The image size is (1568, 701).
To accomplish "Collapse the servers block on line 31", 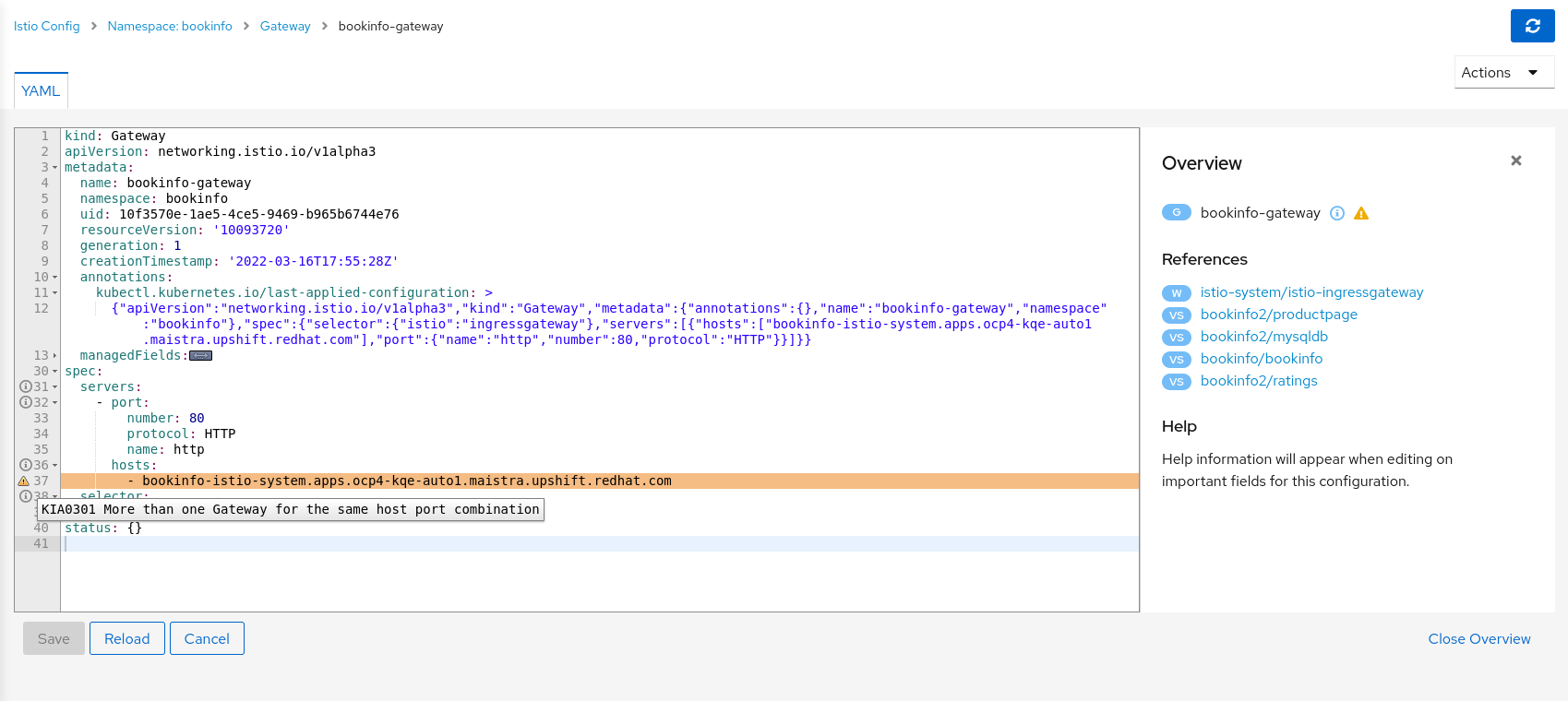I will (54, 387).
